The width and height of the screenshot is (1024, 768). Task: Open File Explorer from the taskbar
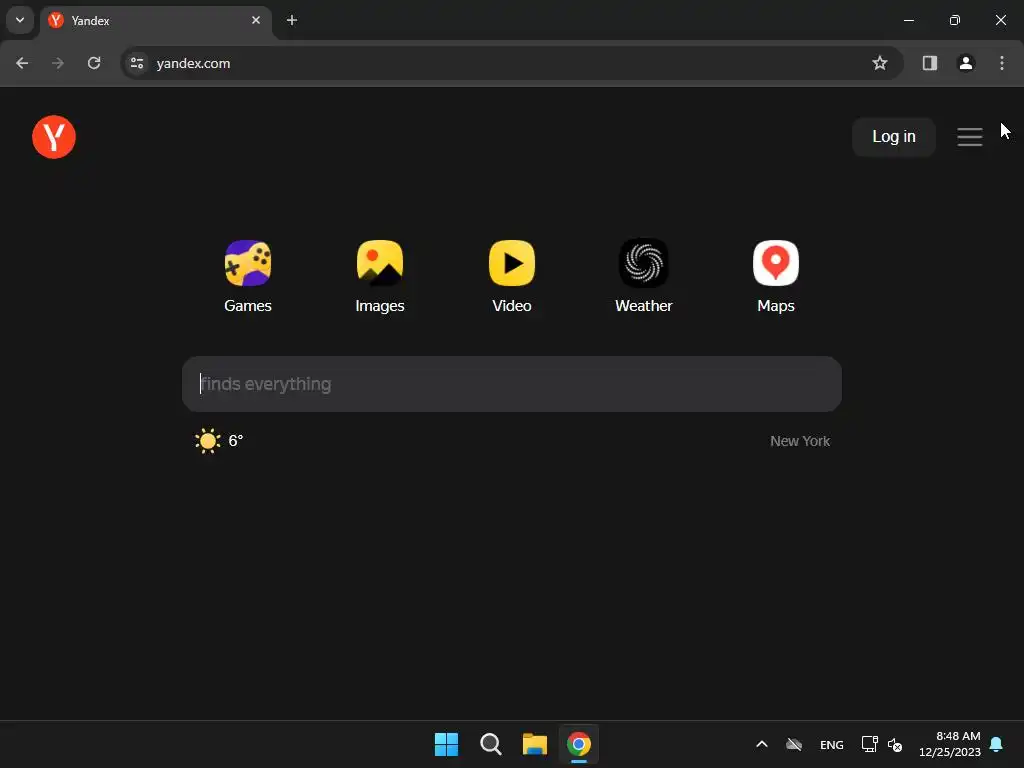click(x=534, y=744)
